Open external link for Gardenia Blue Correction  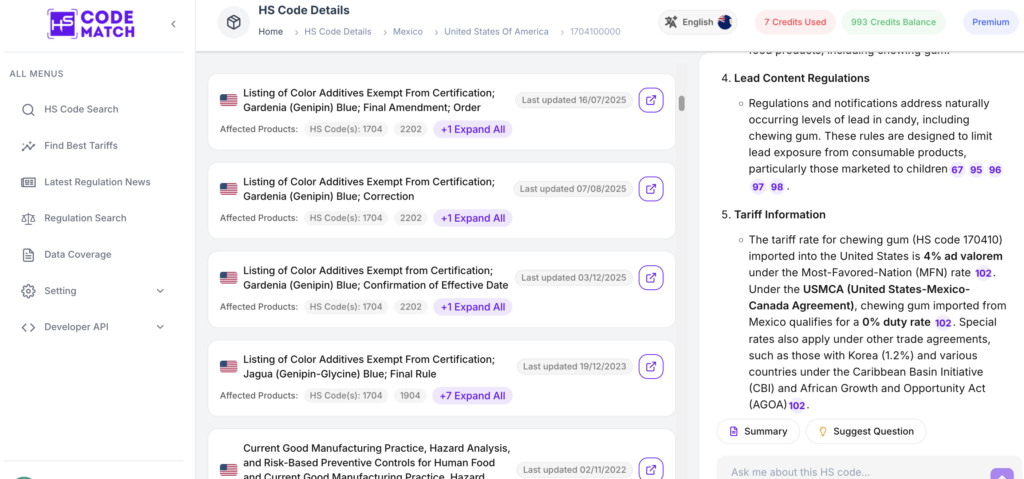(651, 189)
